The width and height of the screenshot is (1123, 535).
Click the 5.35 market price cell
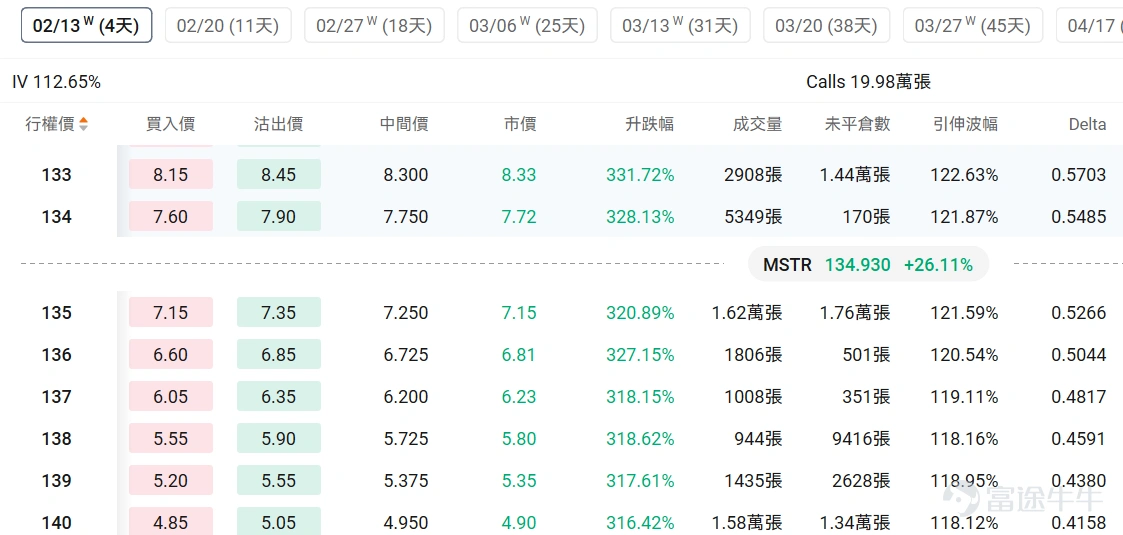pos(520,481)
